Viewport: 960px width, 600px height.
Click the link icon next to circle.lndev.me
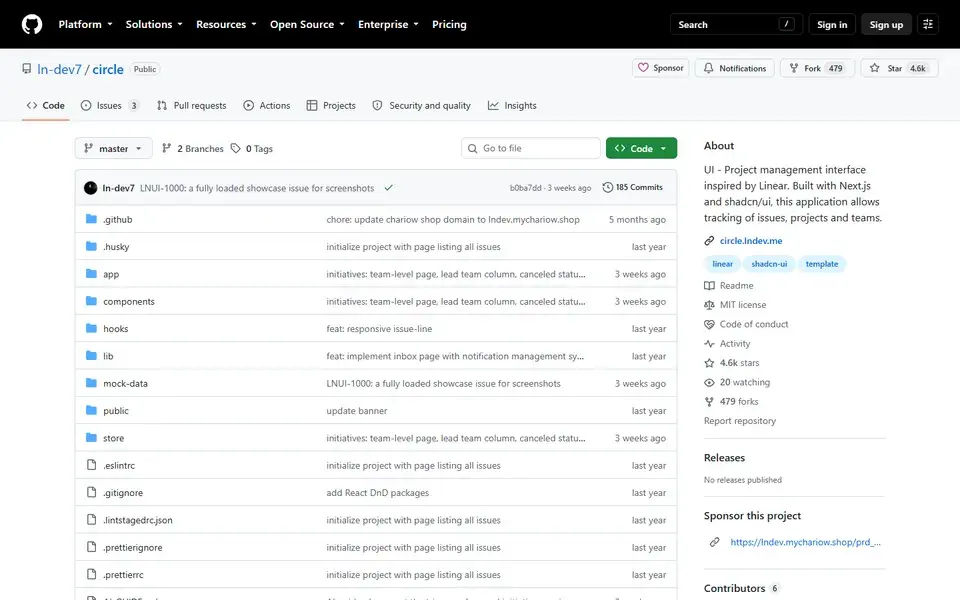[x=709, y=241]
